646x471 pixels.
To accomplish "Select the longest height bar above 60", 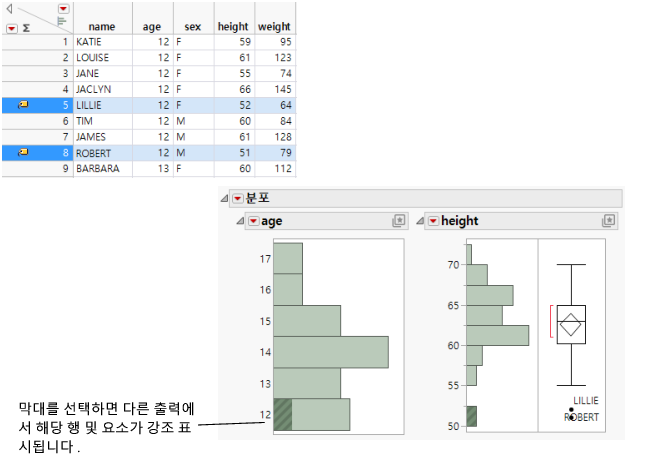I will 498,335.
